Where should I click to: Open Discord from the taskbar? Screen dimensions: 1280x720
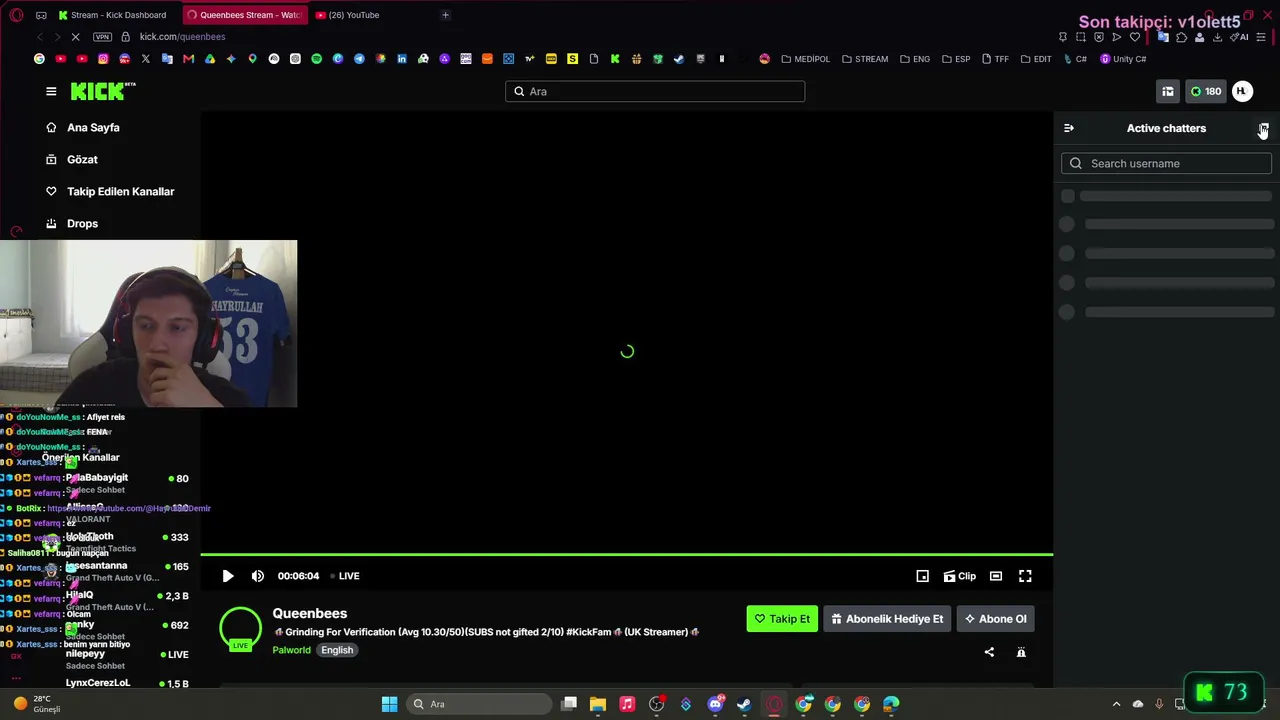coord(715,704)
